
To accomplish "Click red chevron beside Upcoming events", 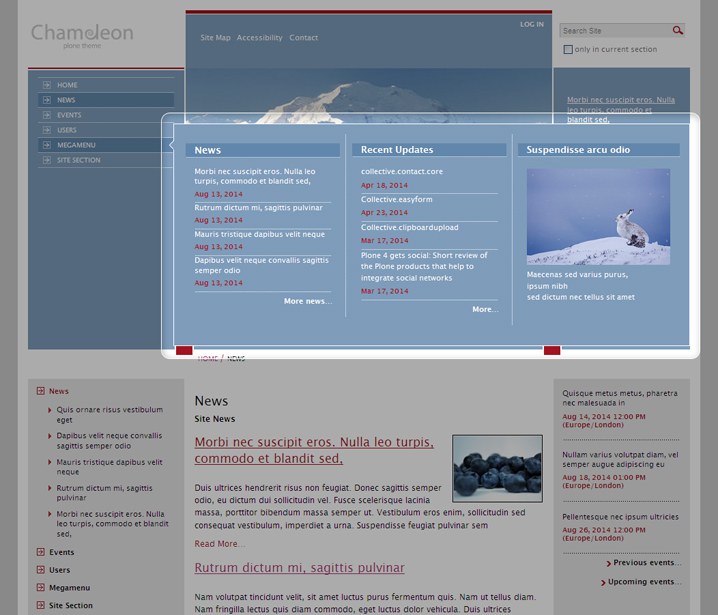I will [603, 582].
